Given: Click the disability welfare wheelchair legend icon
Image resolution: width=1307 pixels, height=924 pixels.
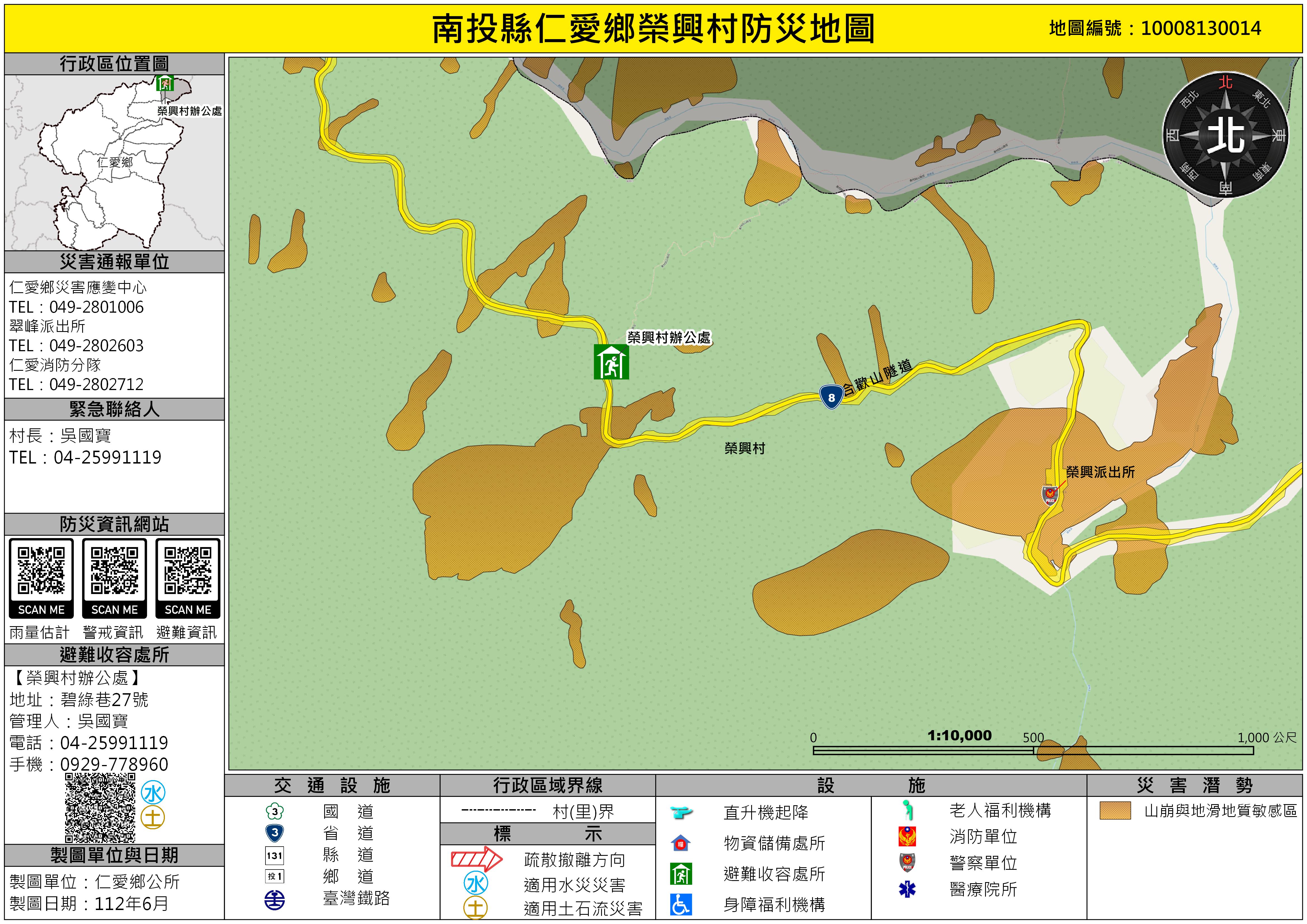Looking at the screenshot, I should click(681, 905).
